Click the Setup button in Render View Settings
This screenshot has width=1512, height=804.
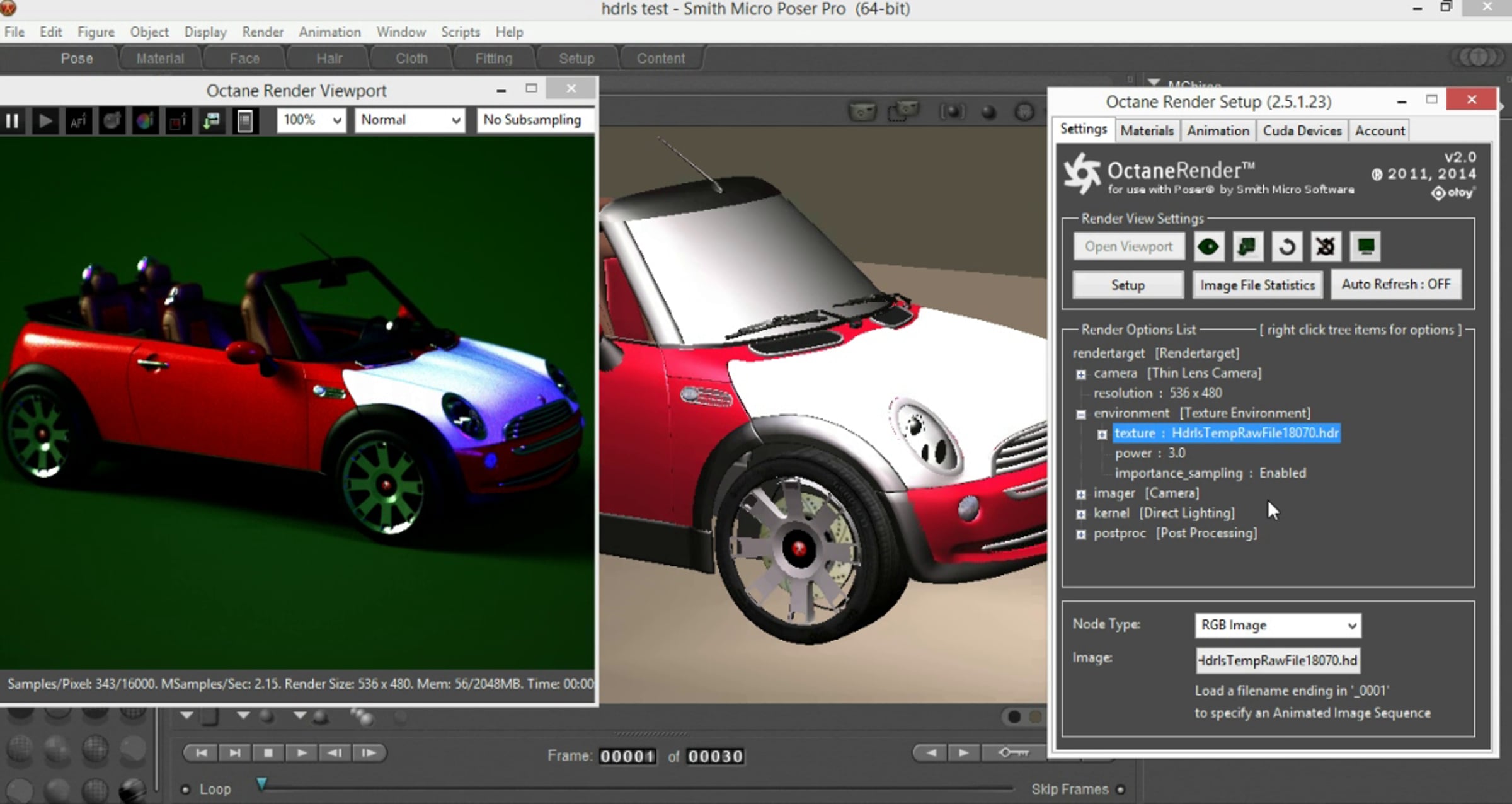pos(1128,285)
